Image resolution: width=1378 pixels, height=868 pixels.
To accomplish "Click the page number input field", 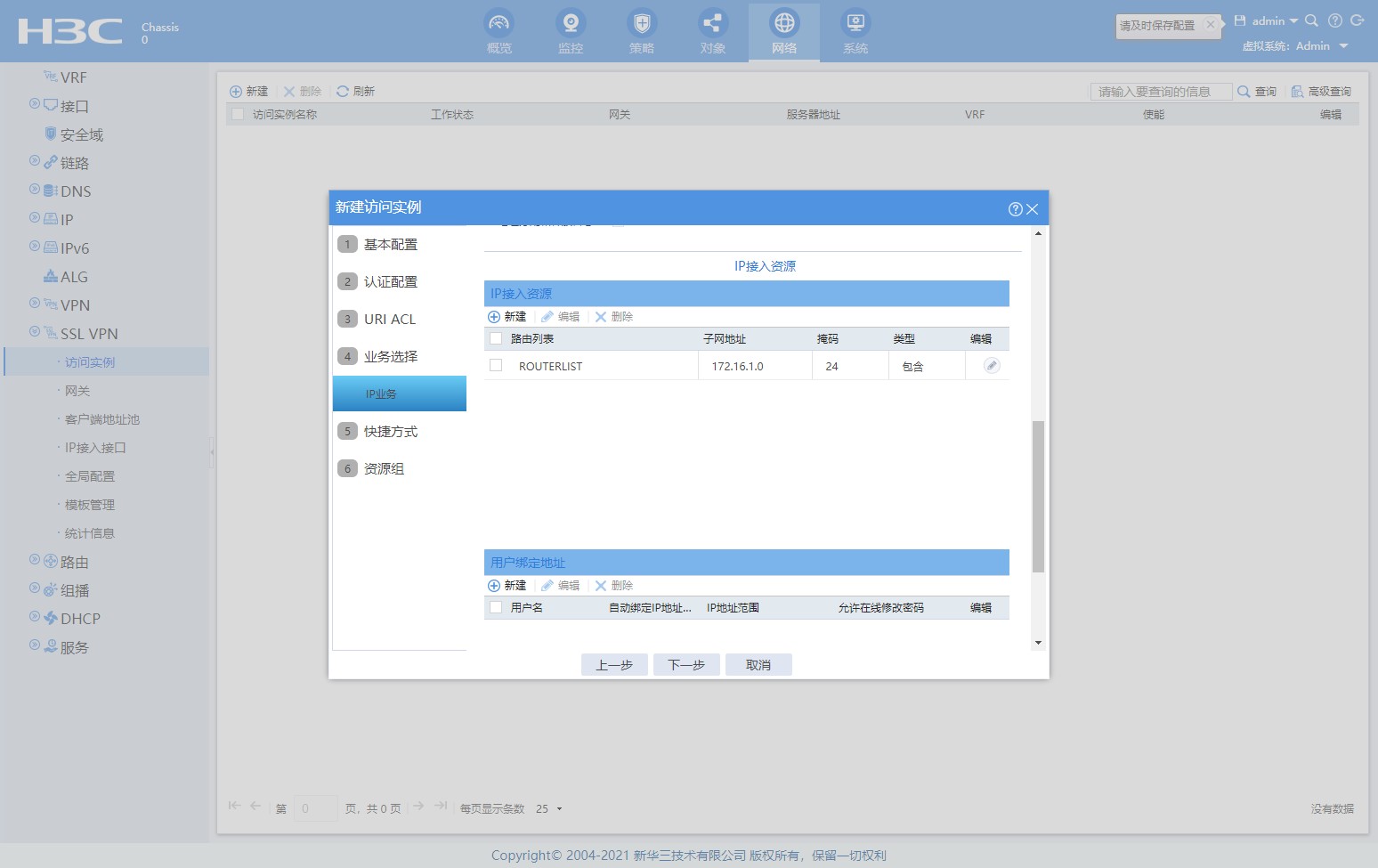I will click(x=315, y=808).
